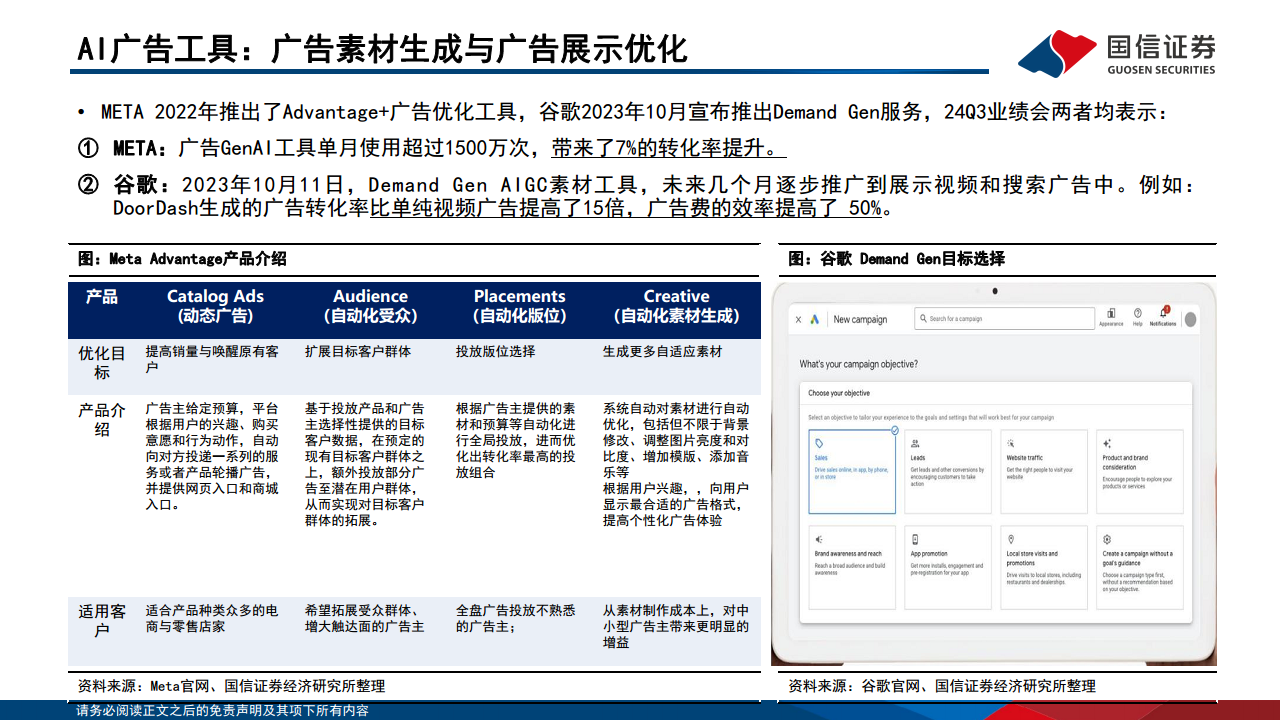Click the GUOSEN SECURITIES English text

pyautogui.click(x=1162, y=70)
